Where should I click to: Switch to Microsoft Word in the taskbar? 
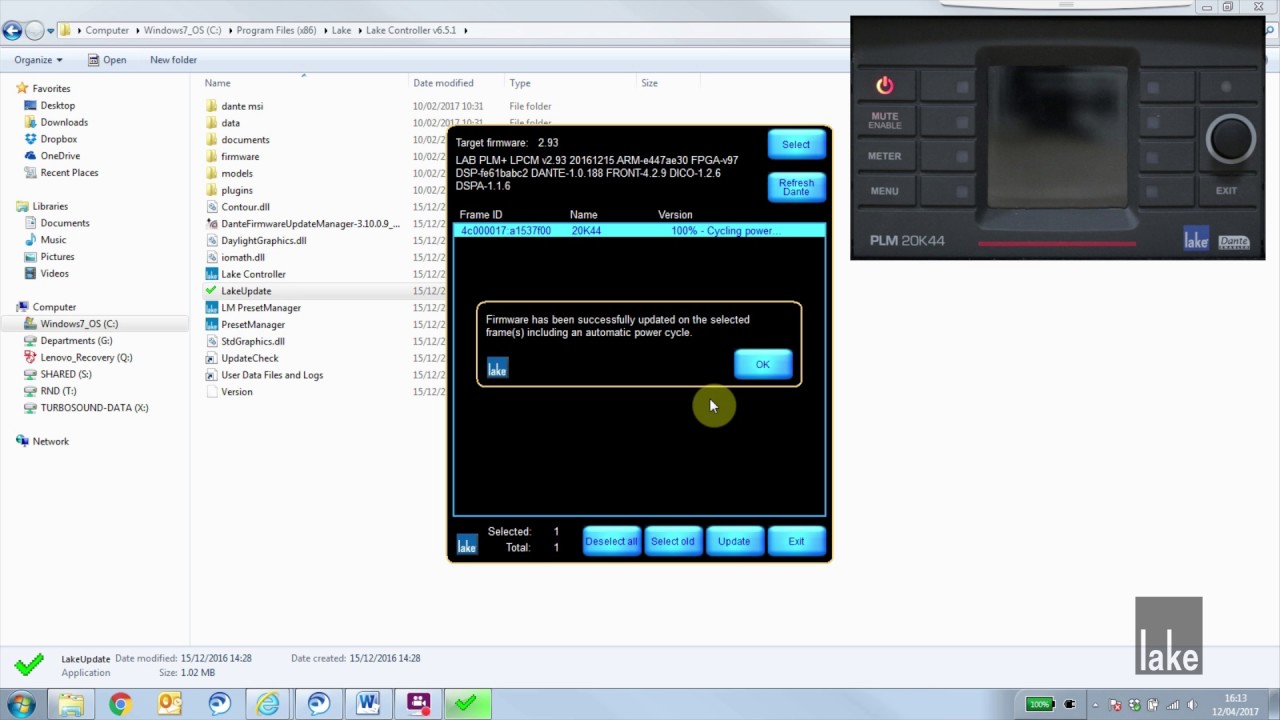[368, 704]
